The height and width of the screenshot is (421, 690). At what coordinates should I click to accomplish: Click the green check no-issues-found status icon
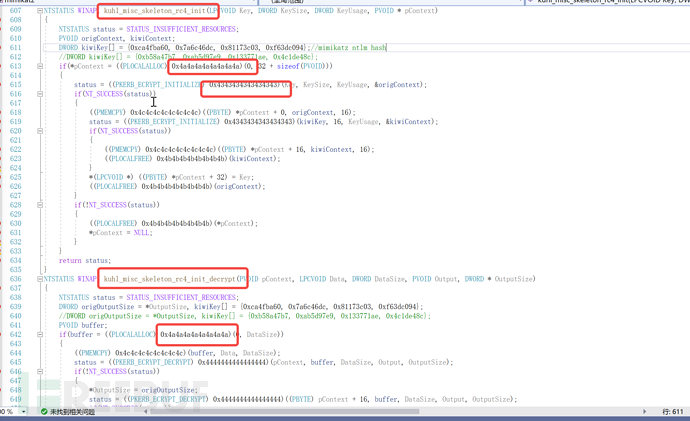tap(44, 412)
